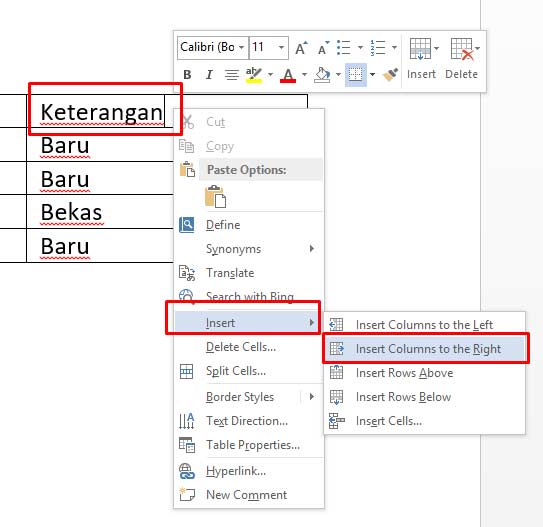Apply numbered list formatting
543x527 pixels.
click(x=378, y=48)
